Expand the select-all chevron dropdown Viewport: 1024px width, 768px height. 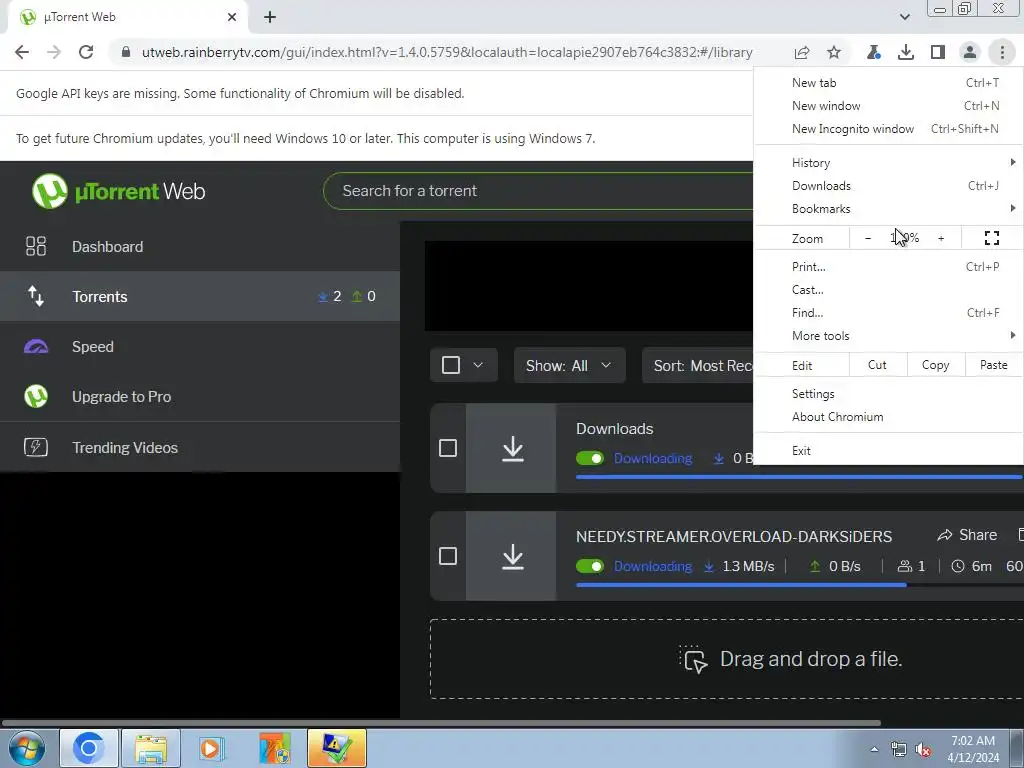coord(478,365)
